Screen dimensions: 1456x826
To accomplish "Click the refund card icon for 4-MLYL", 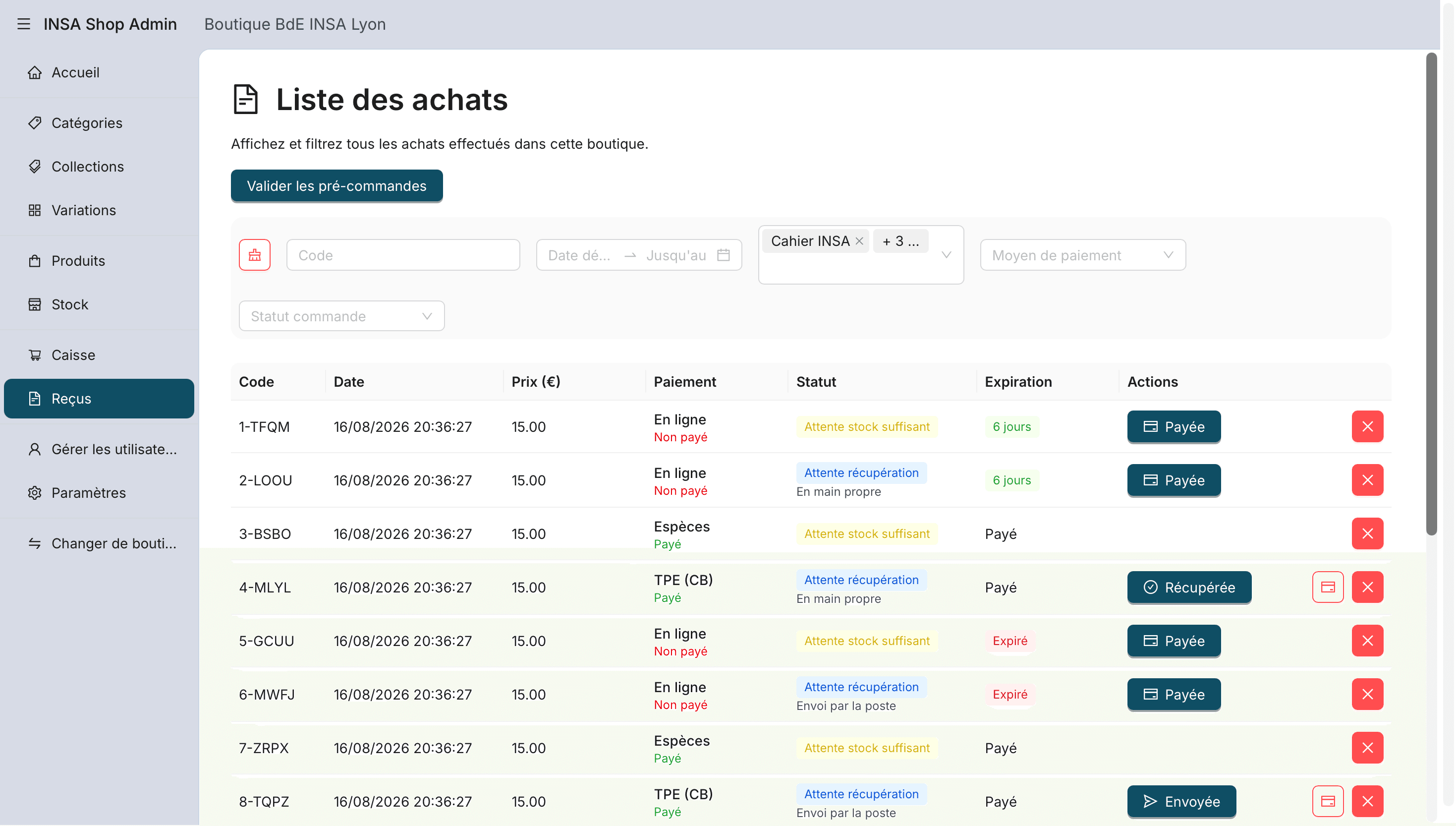I will (1328, 587).
